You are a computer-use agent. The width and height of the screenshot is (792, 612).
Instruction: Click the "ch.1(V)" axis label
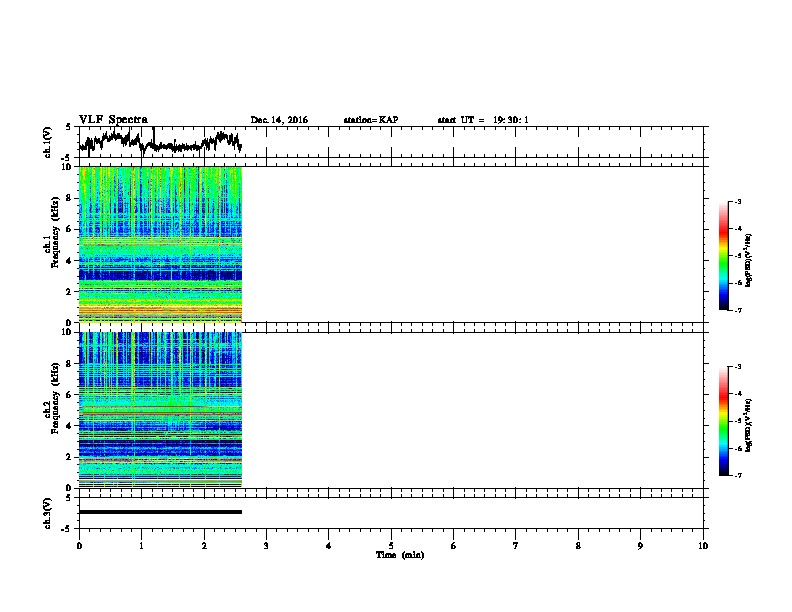[47, 142]
